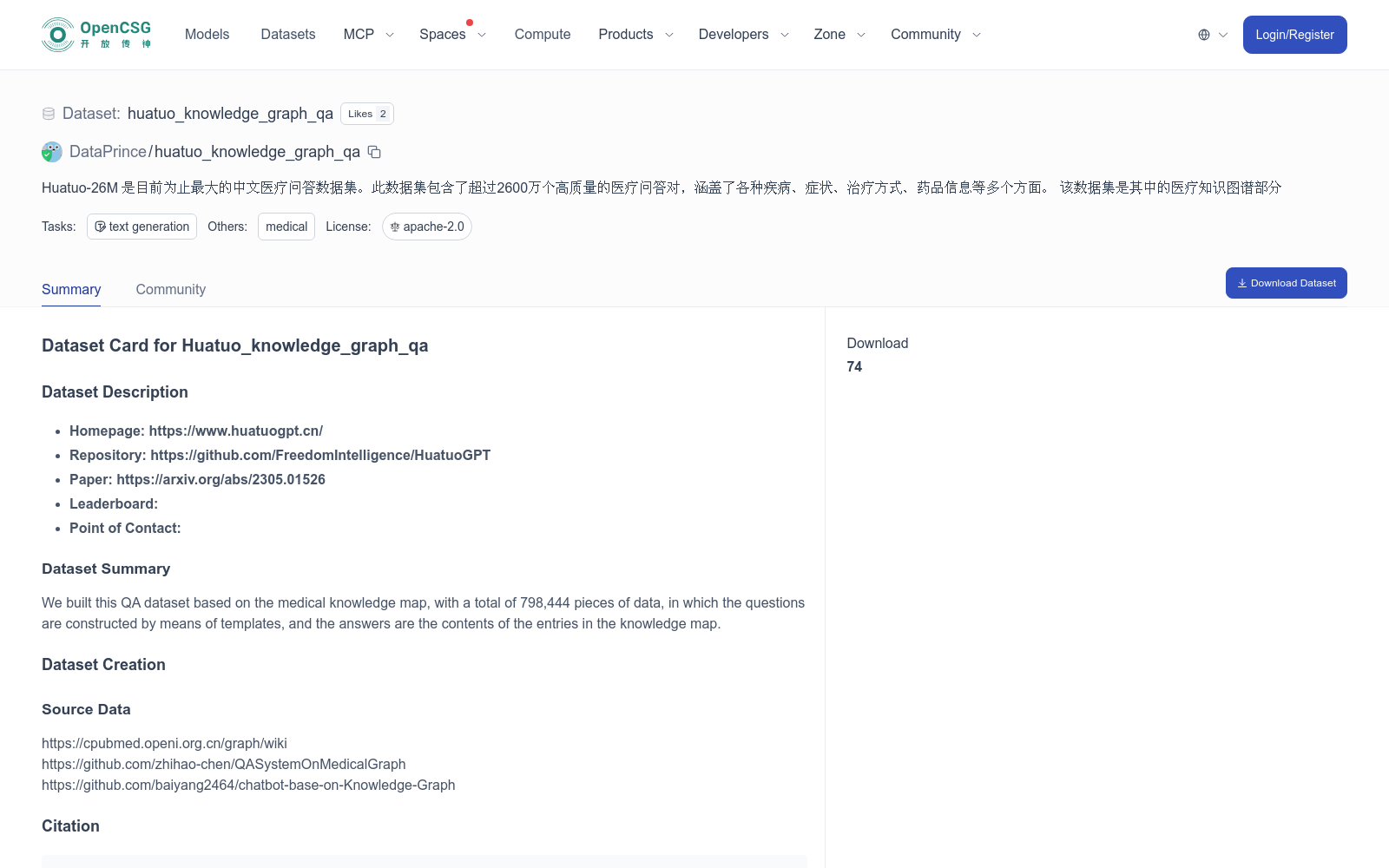Click the download count 74

[x=854, y=366]
